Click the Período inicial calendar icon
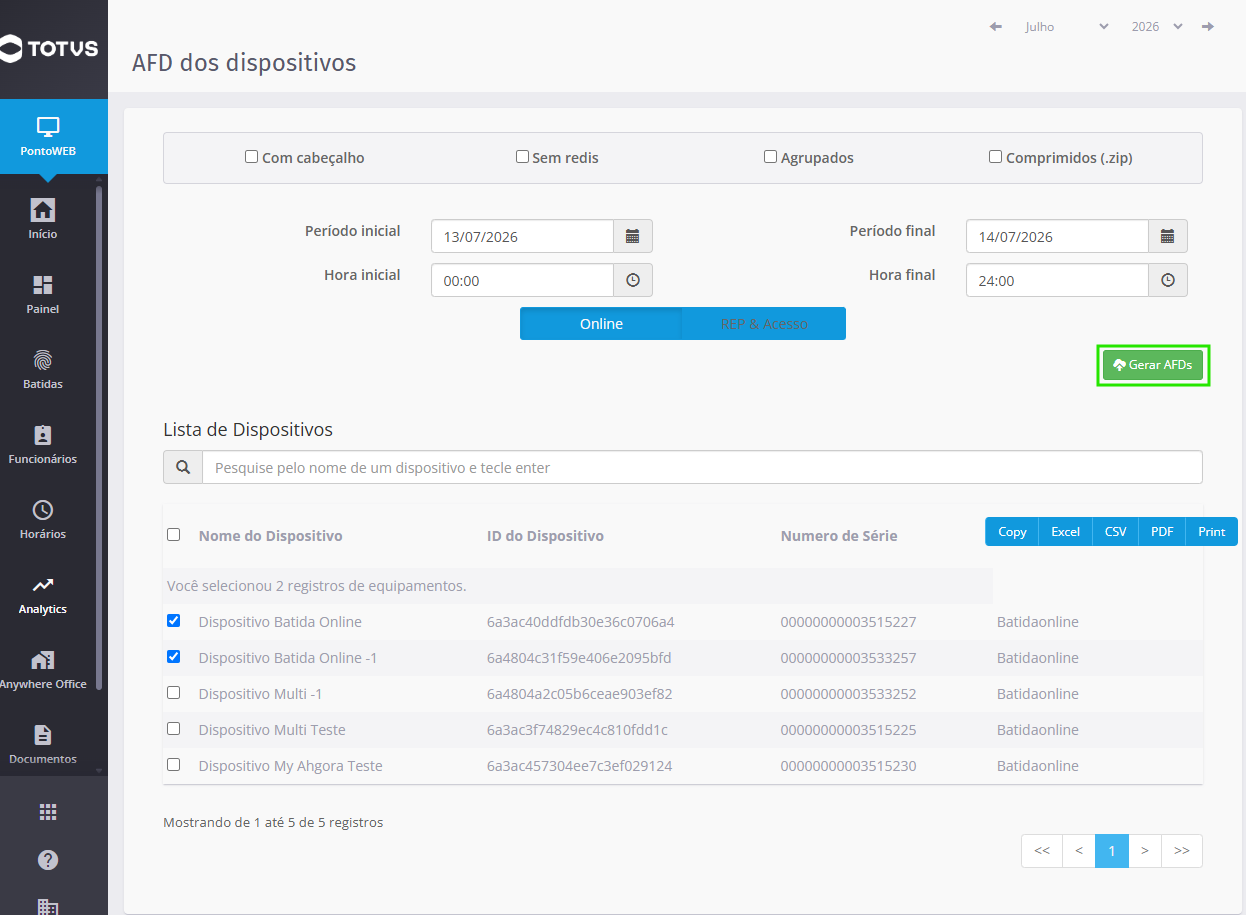The image size is (1246, 915). [632, 236]
